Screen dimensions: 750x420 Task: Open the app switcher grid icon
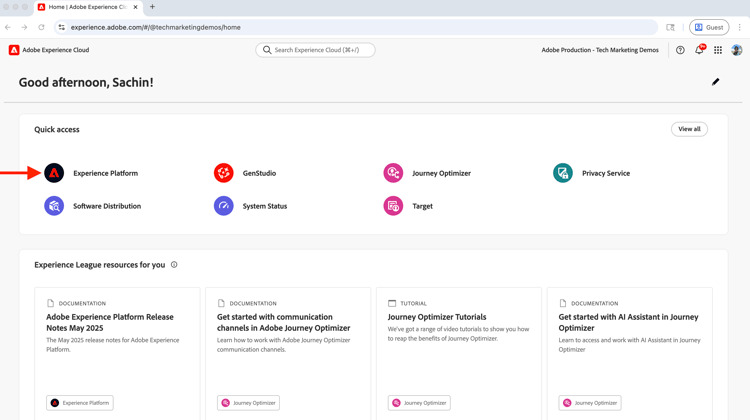coord(718,50)
